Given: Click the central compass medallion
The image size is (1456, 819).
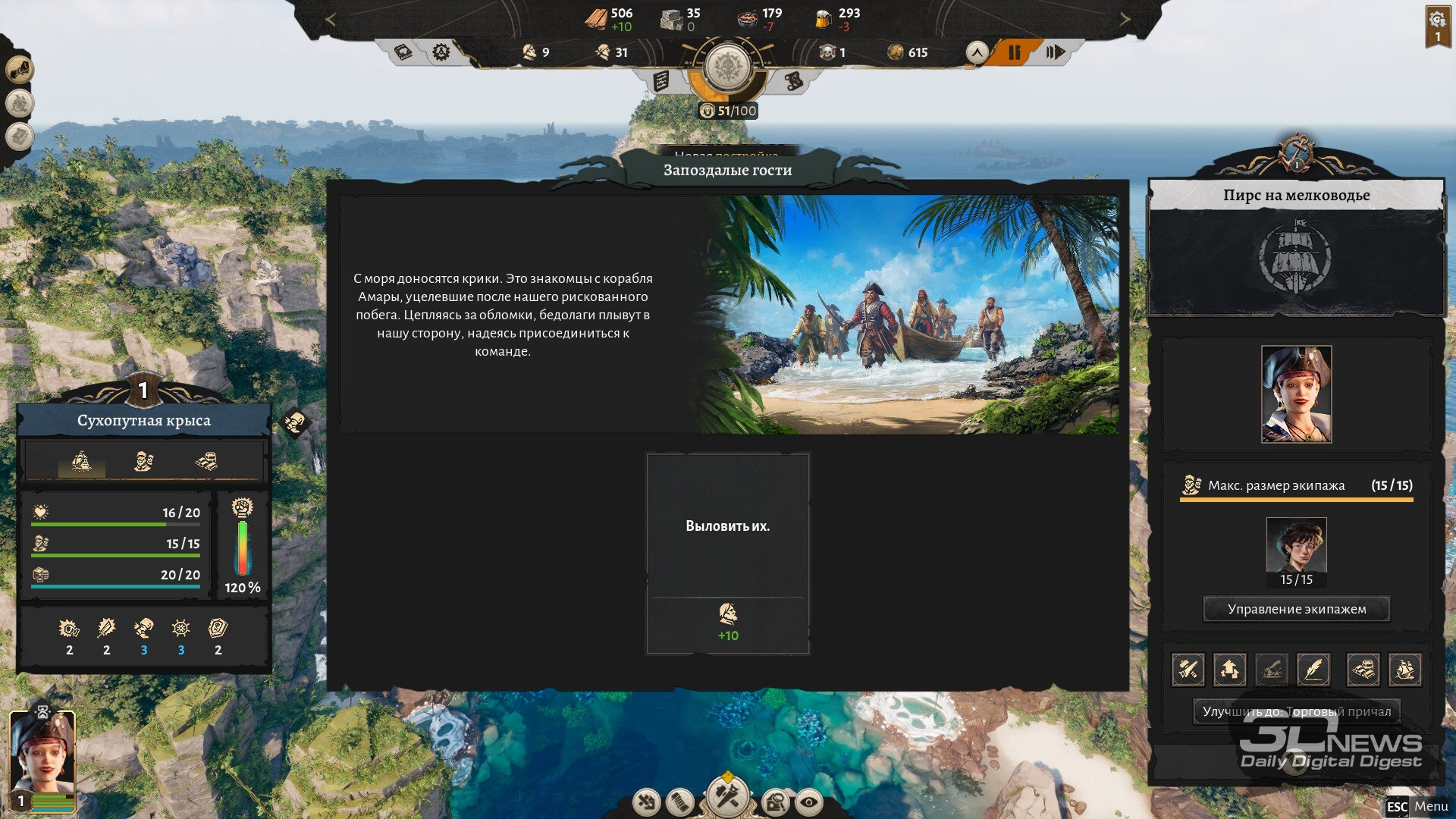Looking at the screenshot, I should (x=727, y=66).
